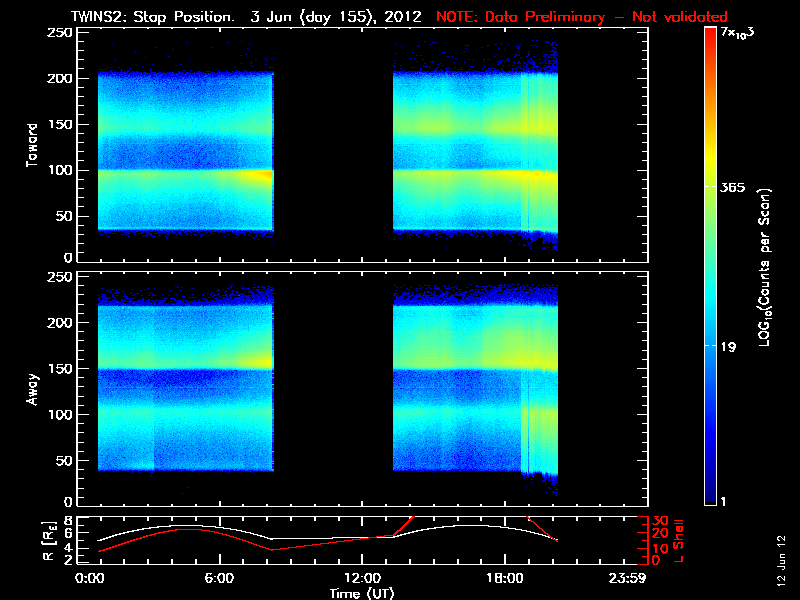Click the morning data block in Toward panel
The image size is (800, 600).
click(x=186, y=152)
